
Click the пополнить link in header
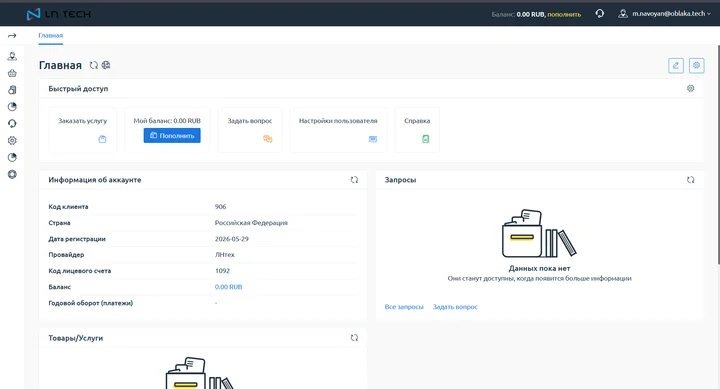(x=564, y=14)
